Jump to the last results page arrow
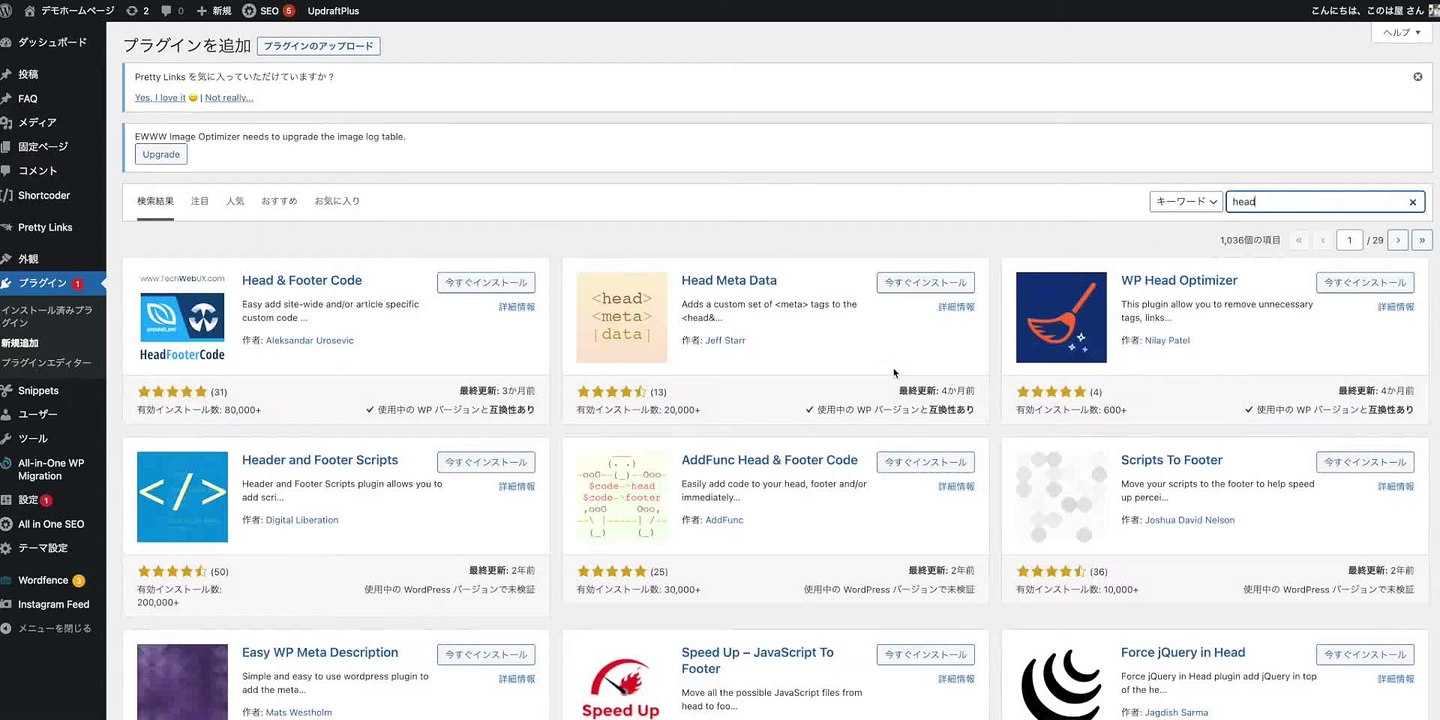This screenshot has width=1440, height=720. (1422, 240)
